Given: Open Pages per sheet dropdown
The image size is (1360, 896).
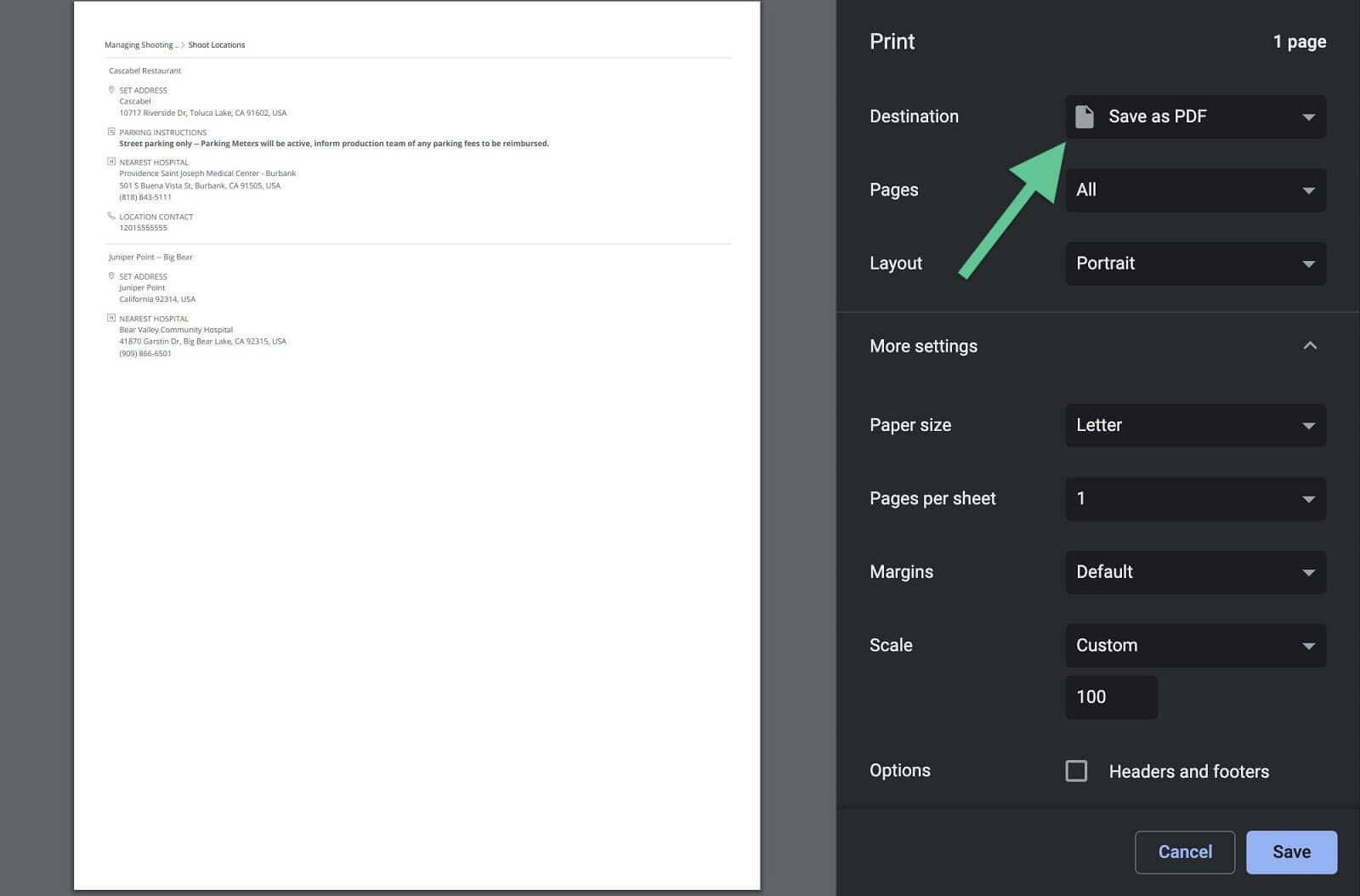Looking at the screenshot, I should click(x=1195, y=499).
